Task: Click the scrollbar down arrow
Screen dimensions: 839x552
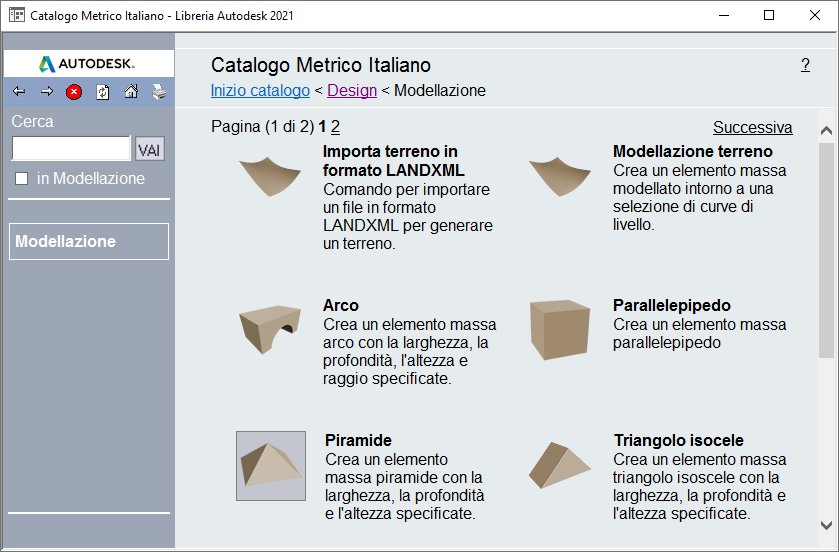Action: point(826,524)
